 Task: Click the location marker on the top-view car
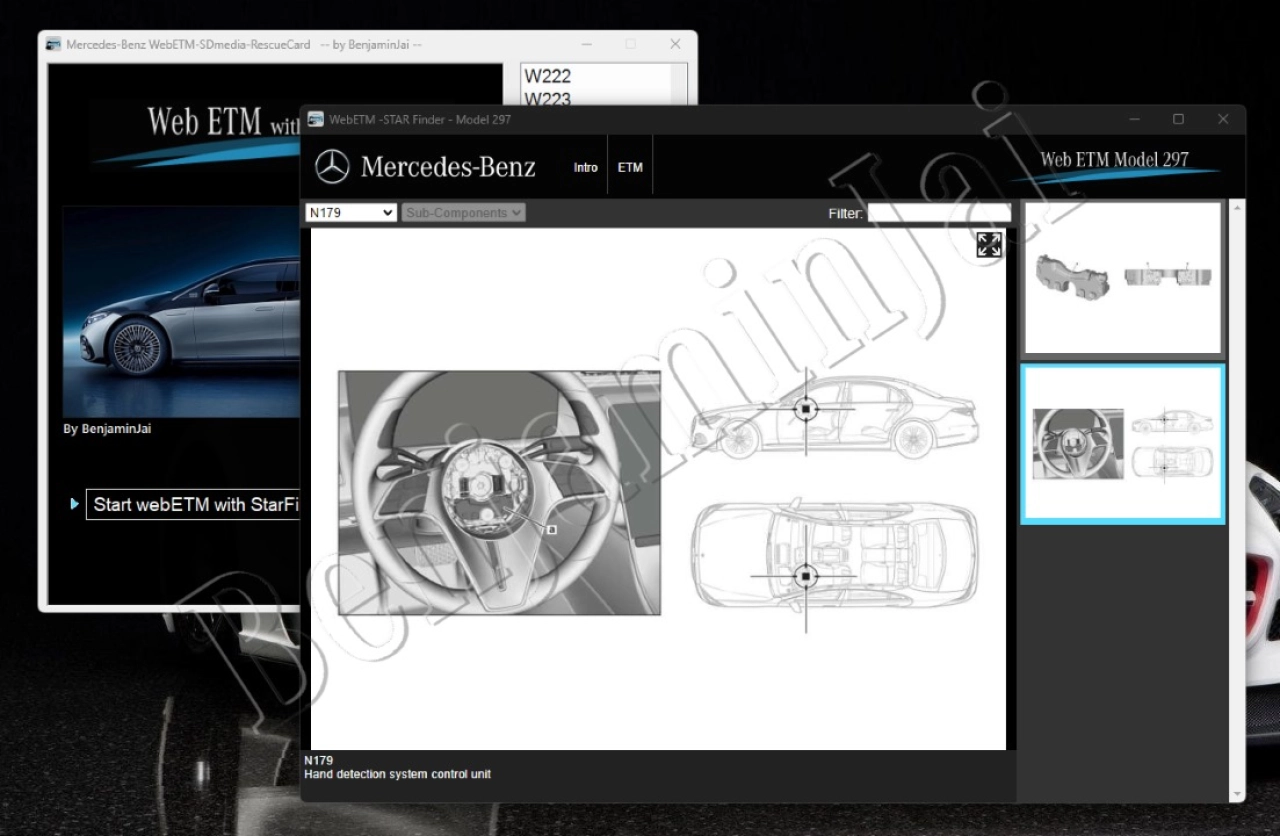click(x=806, y=576)
